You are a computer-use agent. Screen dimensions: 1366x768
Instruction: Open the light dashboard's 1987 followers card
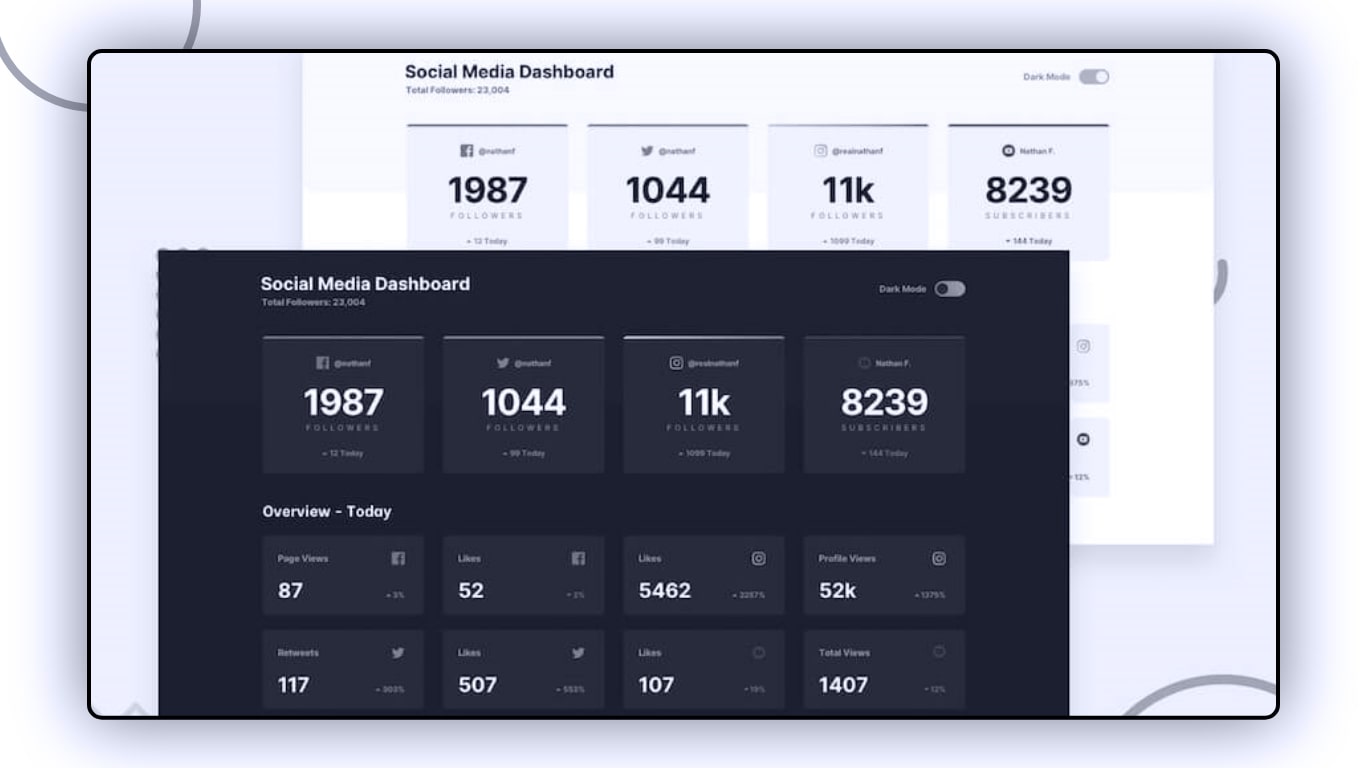click(487, 187)
